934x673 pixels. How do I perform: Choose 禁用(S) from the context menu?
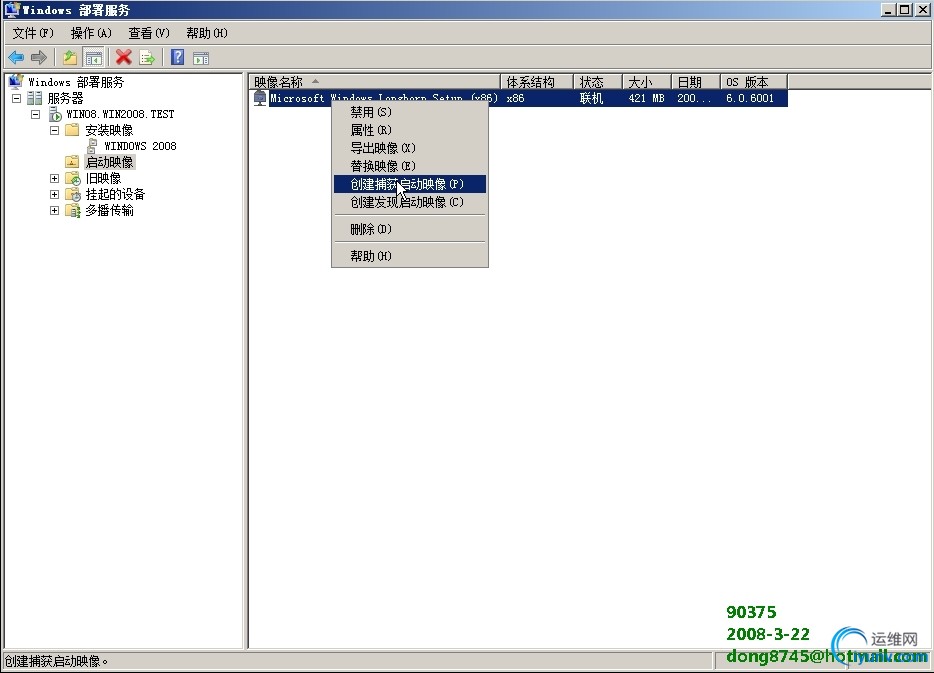[410, 112]
